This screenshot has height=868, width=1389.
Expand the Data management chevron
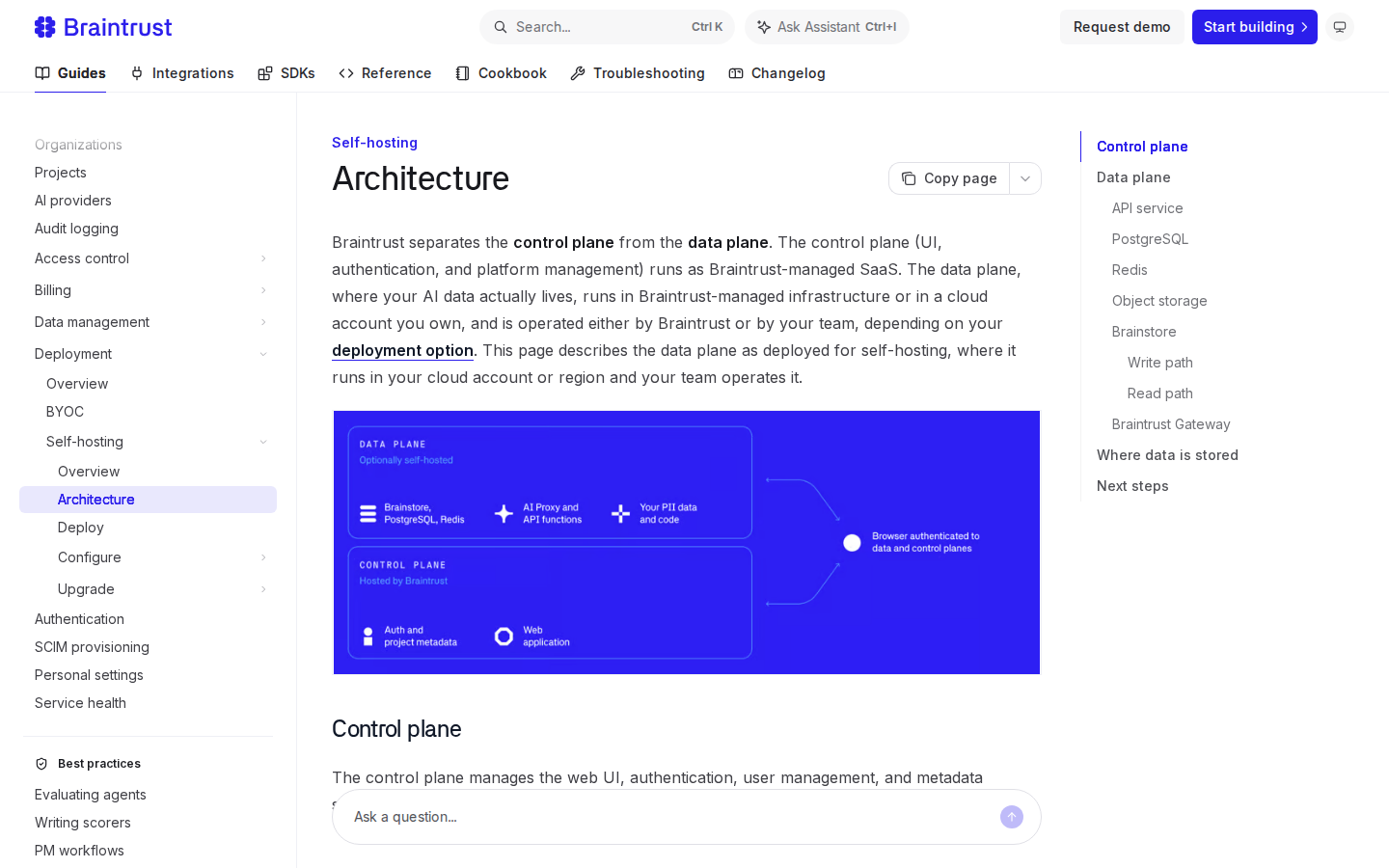[263, 322]
